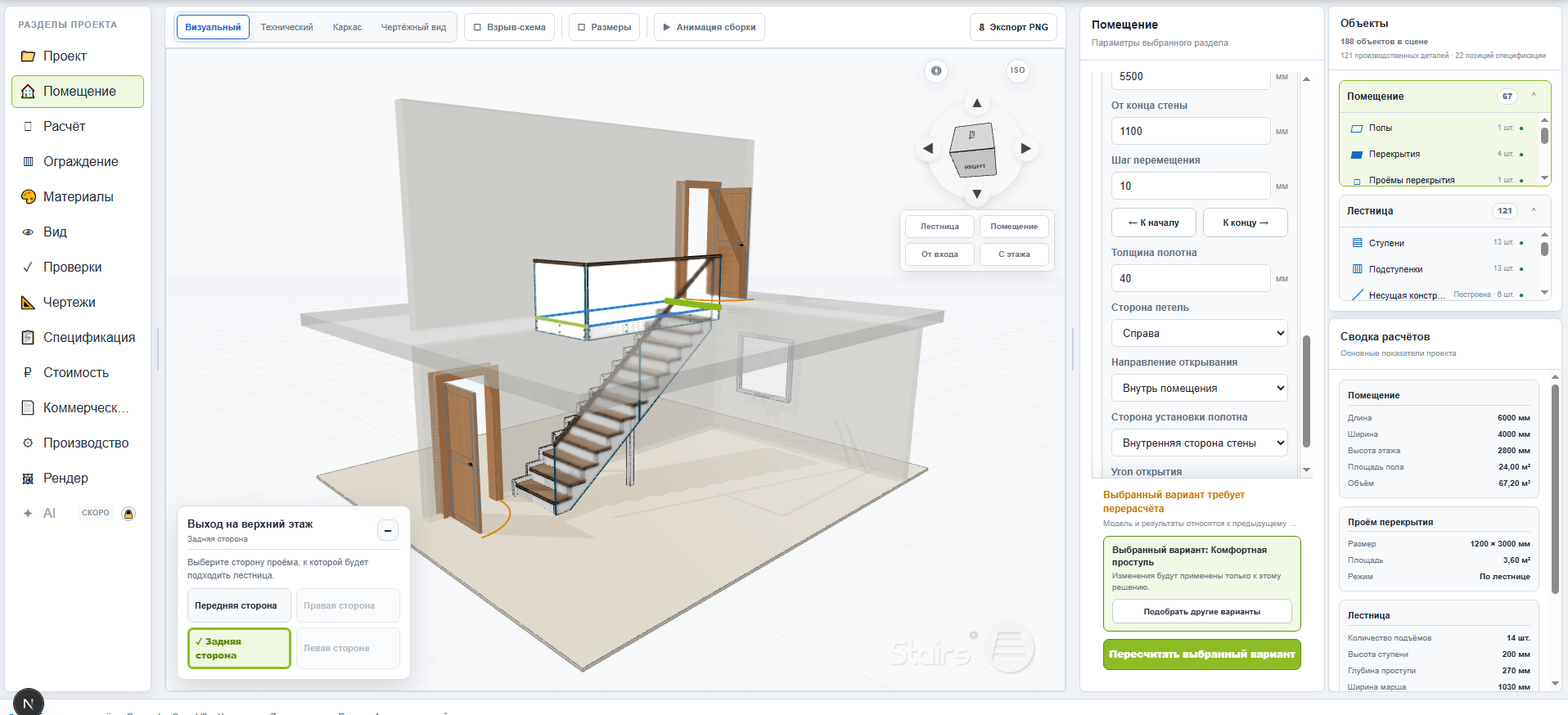Rotate view down with bottom arrow
The width and height of the screenshot is (1568, 715).
(x=976, y=195)
